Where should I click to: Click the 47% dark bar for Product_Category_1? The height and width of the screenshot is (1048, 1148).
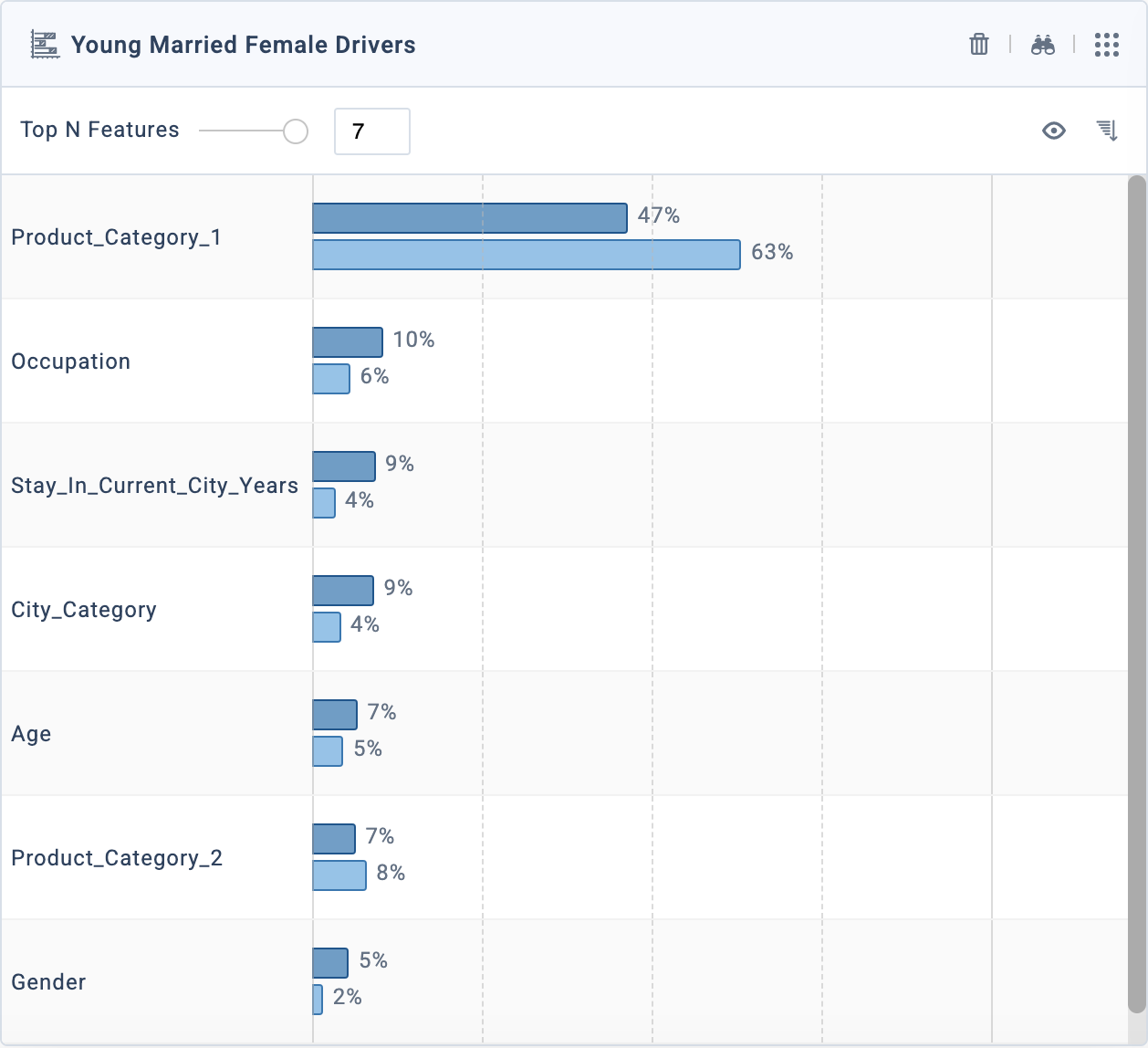(x=469, y=218)
